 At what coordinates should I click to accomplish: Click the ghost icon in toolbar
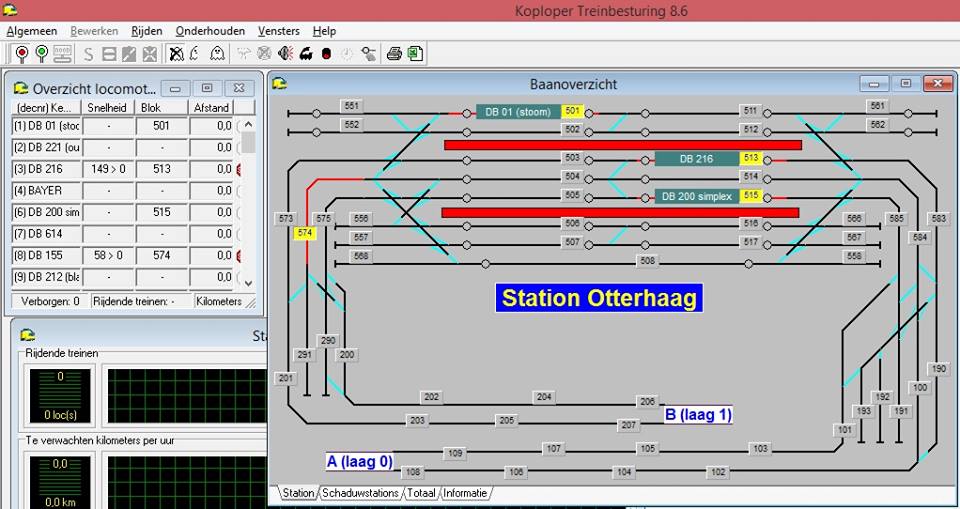tap(217, 54)
